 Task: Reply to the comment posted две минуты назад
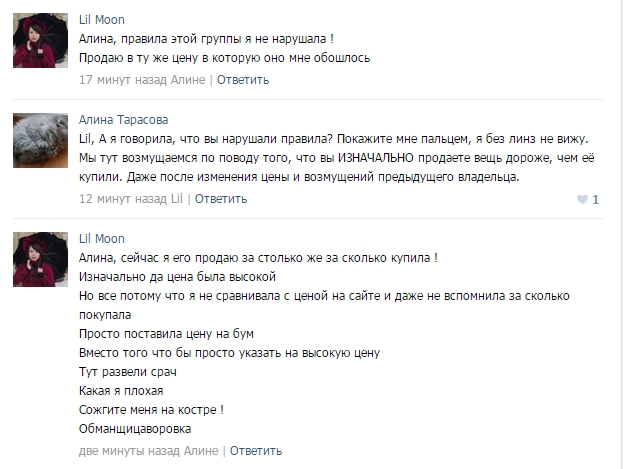[x=256, y=450]
